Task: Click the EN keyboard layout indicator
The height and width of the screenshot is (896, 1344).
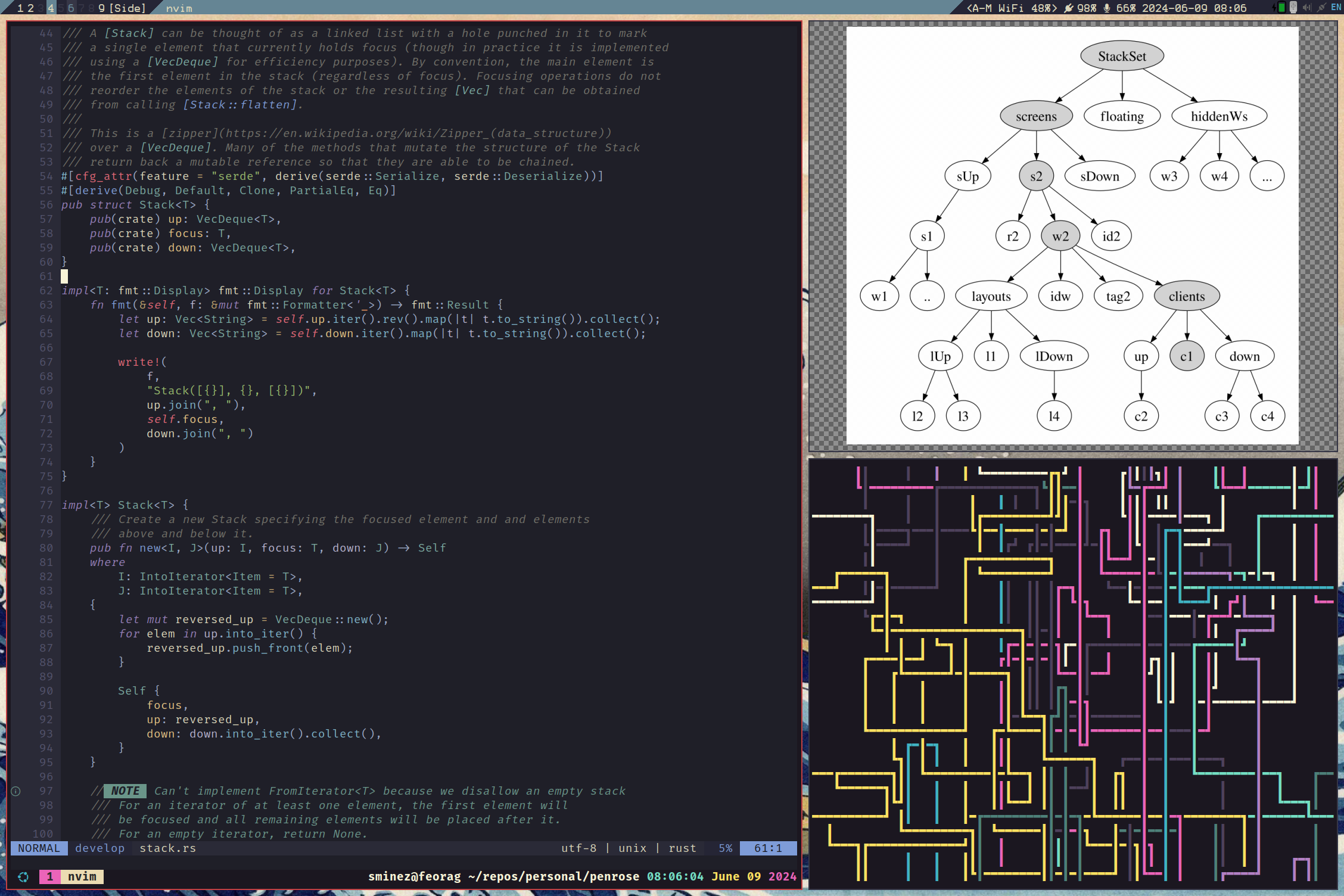Action: [x=1336, y=8]
